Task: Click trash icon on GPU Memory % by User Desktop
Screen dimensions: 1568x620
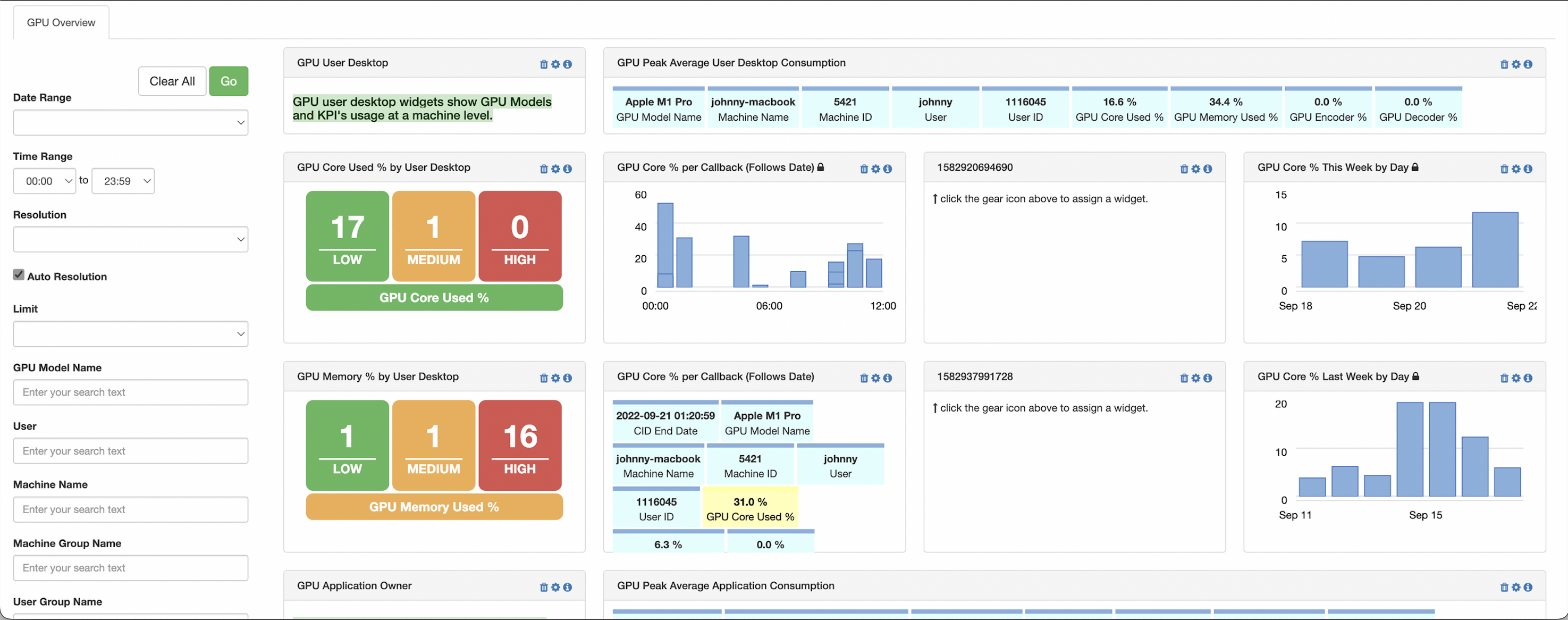Action: click(544, 378)
